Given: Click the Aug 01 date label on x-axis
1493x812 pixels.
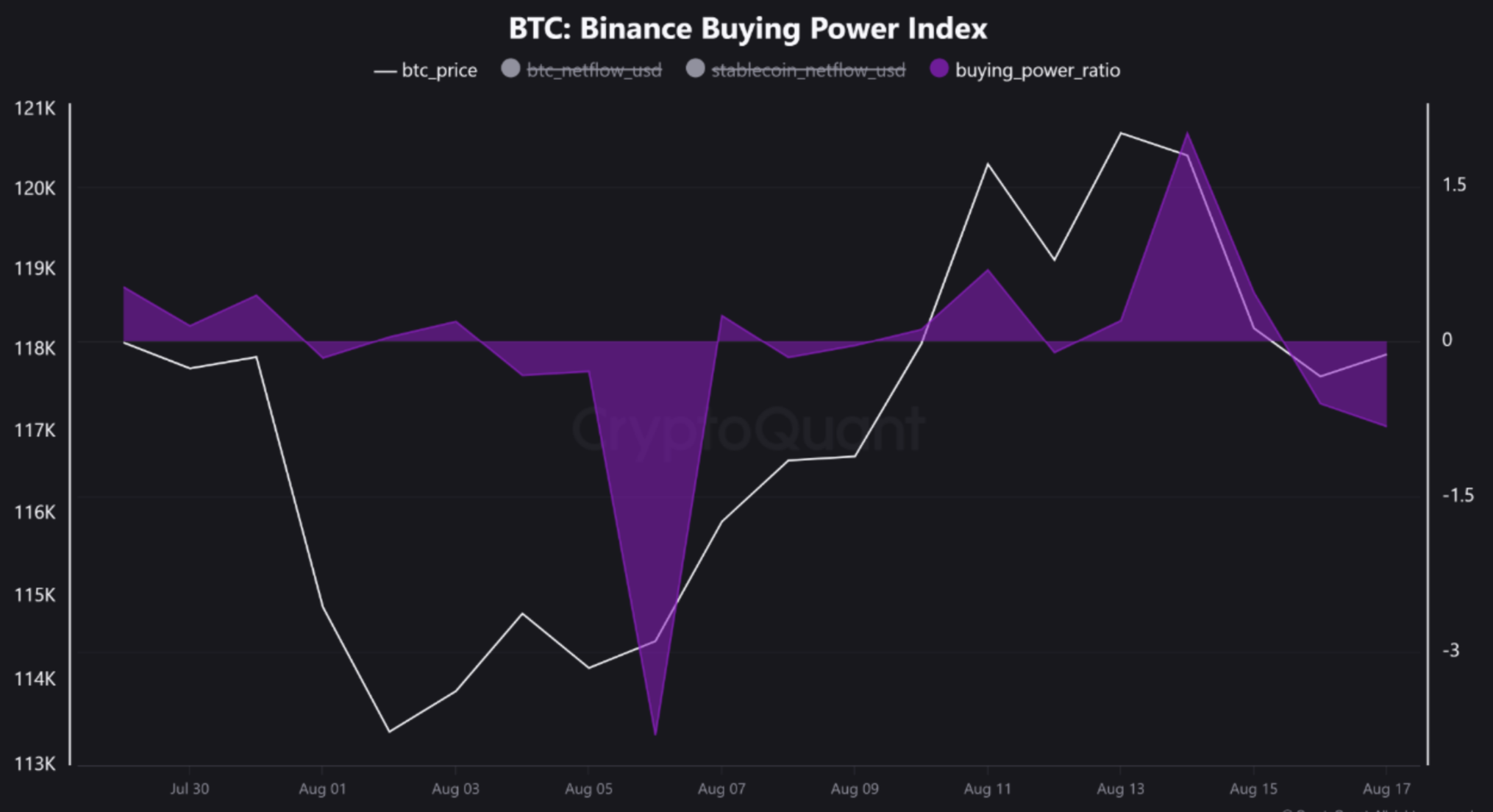Looking at the screenshot, I should [x=322, y=789].
